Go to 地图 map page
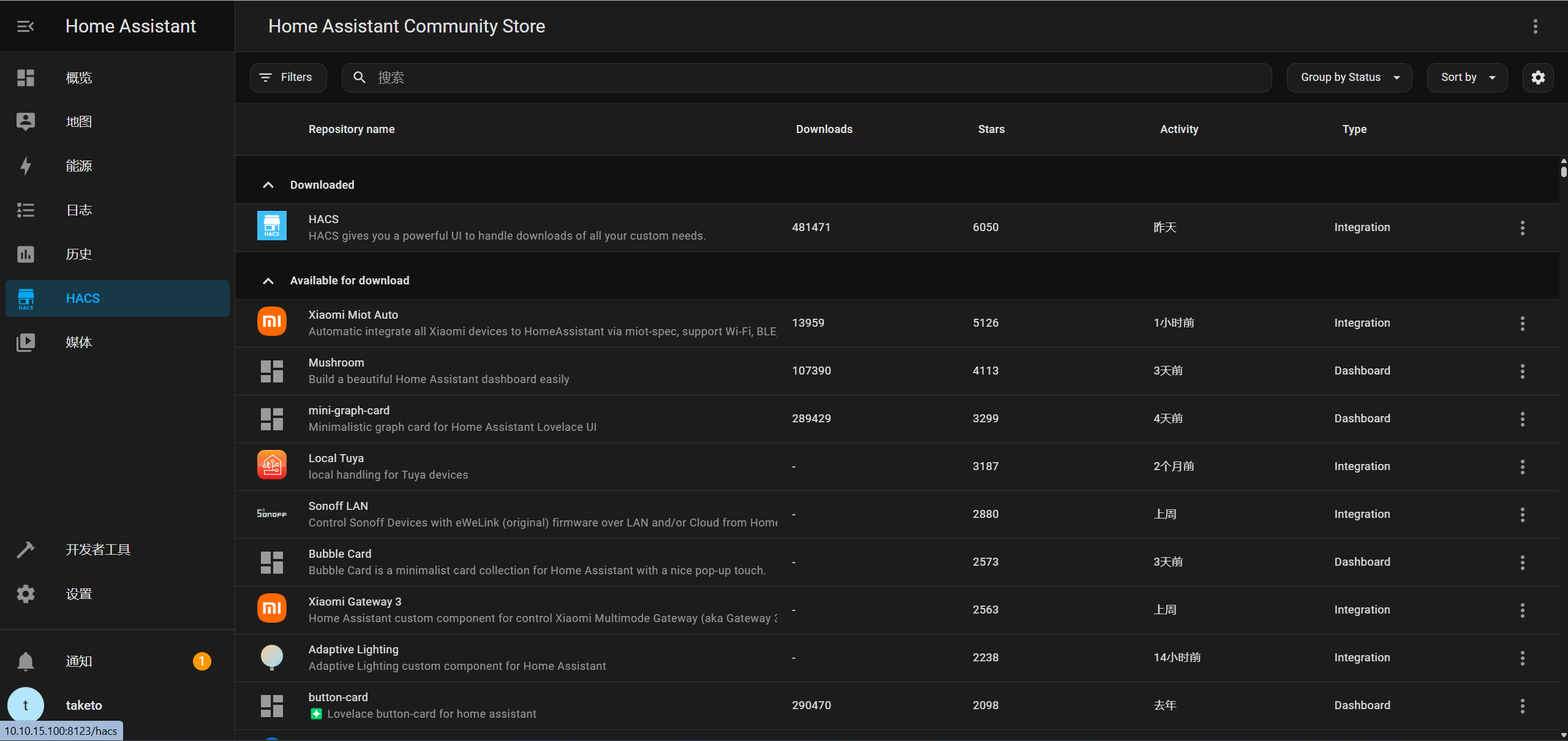Screen dimensions: 1568x741 79,122
